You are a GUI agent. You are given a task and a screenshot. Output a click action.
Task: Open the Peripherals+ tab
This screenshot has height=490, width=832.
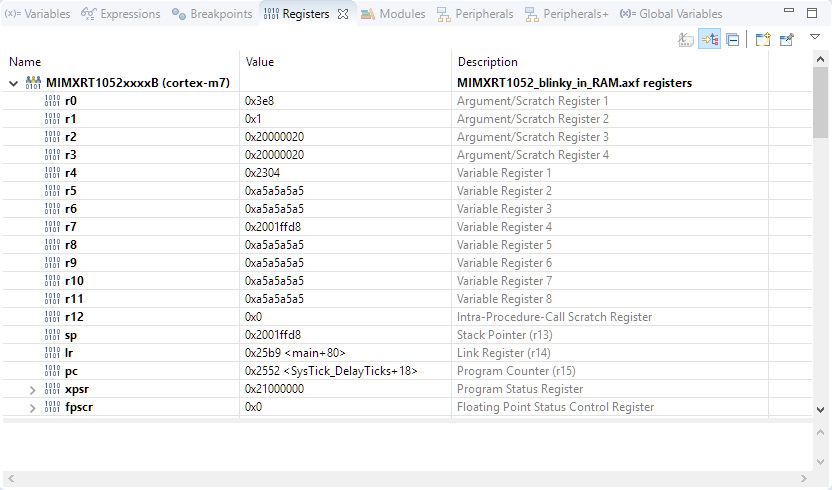pos(566,14)
